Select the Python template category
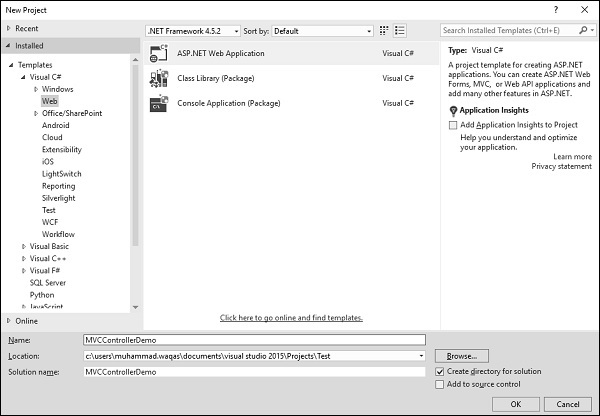This screenshot has width=600, height=416. click(42, 295)
